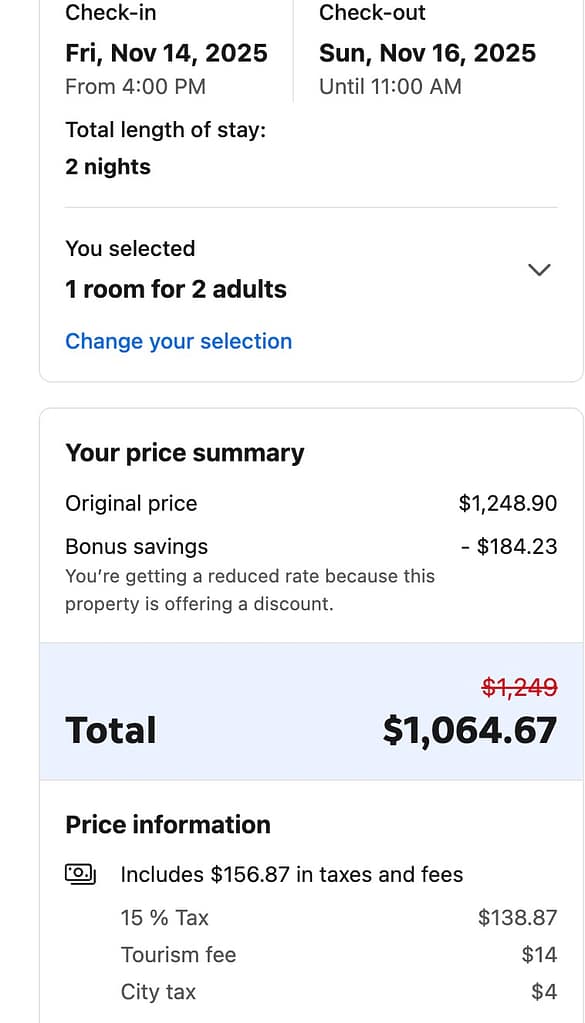Click the 2 nights stay duration

pos(107,166)
